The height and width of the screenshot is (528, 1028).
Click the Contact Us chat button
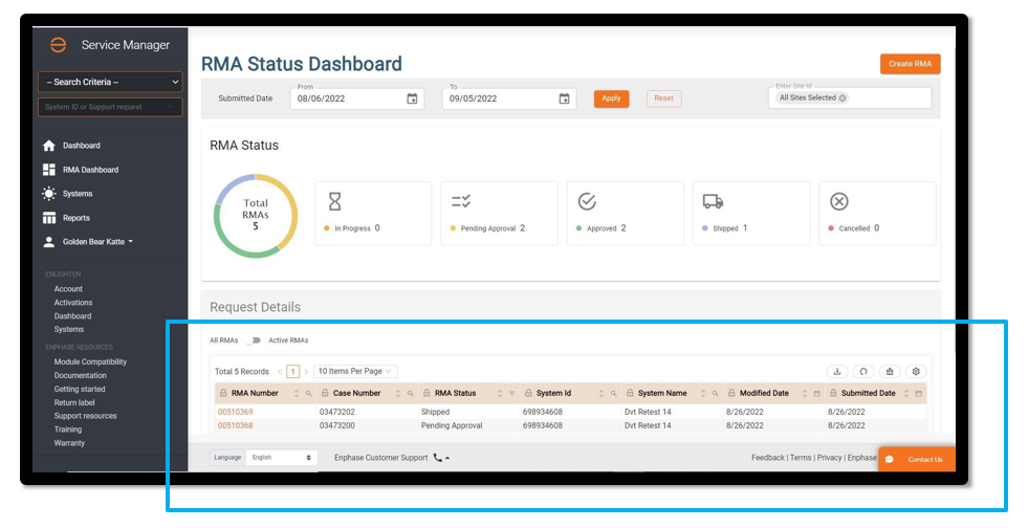pos(917,459)
